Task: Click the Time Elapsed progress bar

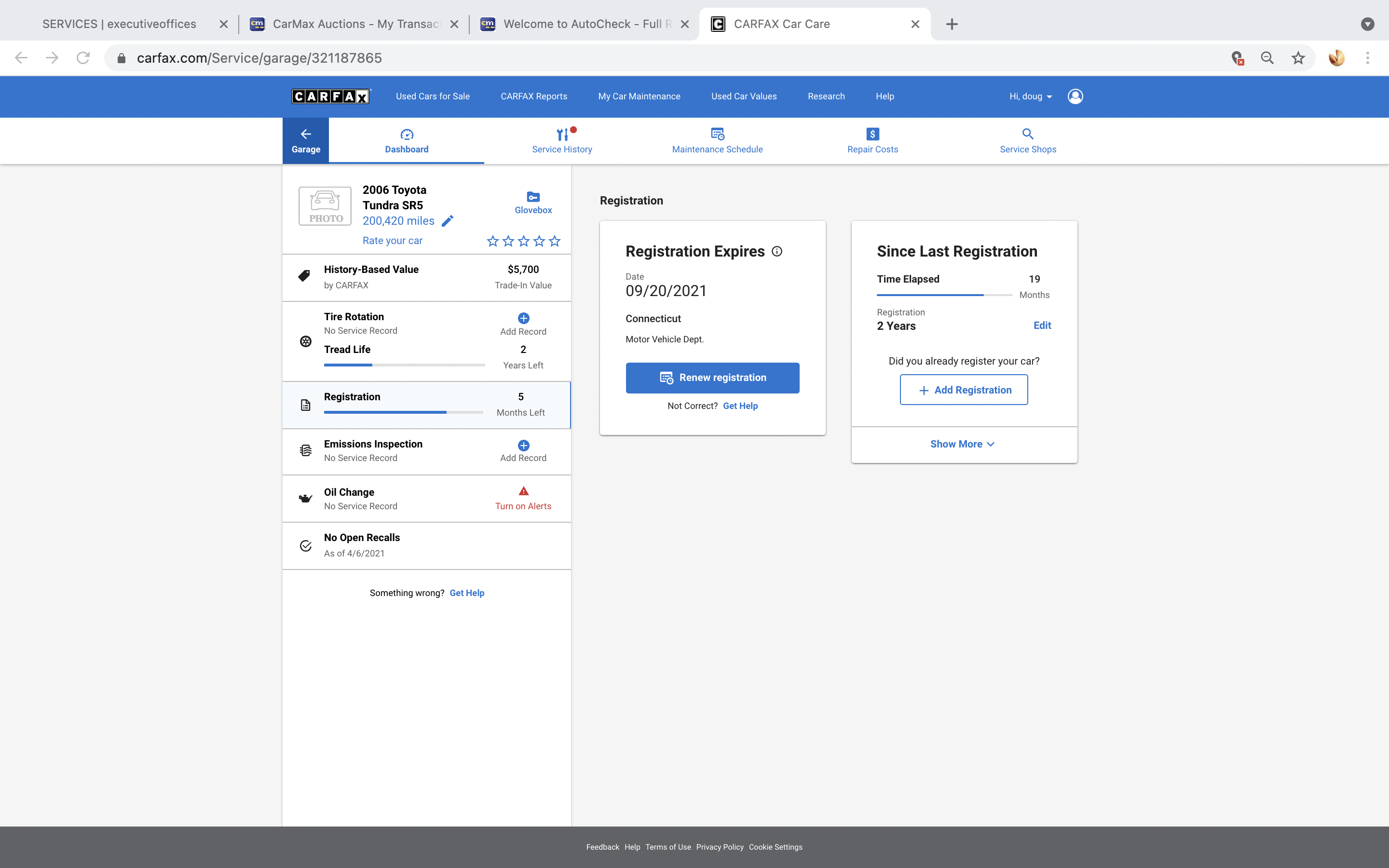Action: click(944, 295)
